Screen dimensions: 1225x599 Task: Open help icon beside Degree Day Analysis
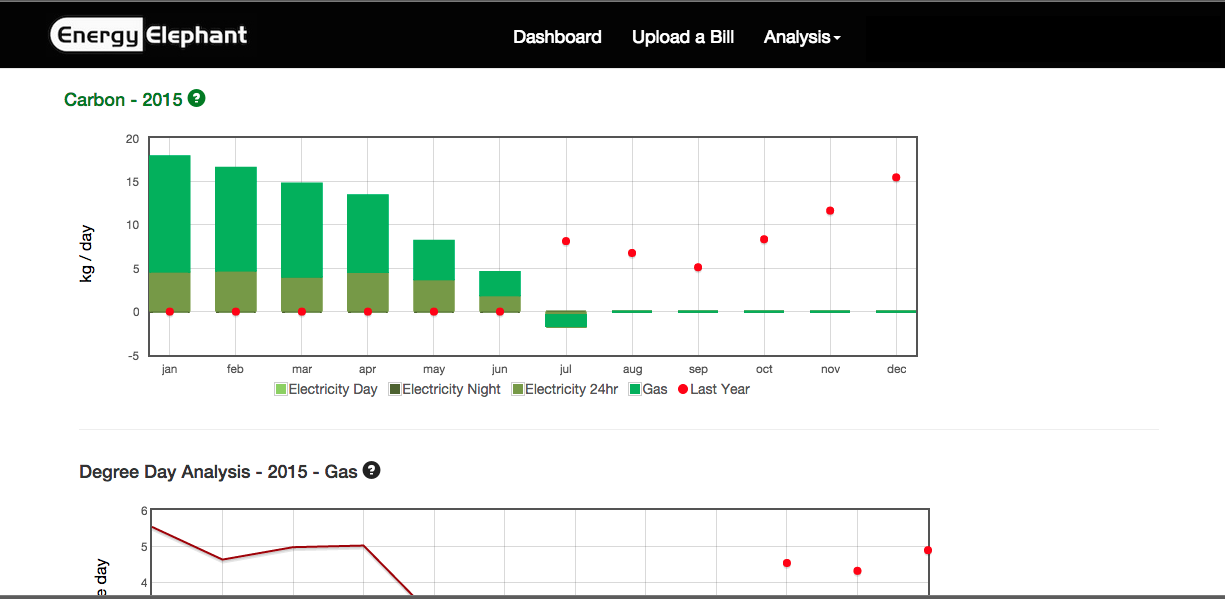coord(372,470)
